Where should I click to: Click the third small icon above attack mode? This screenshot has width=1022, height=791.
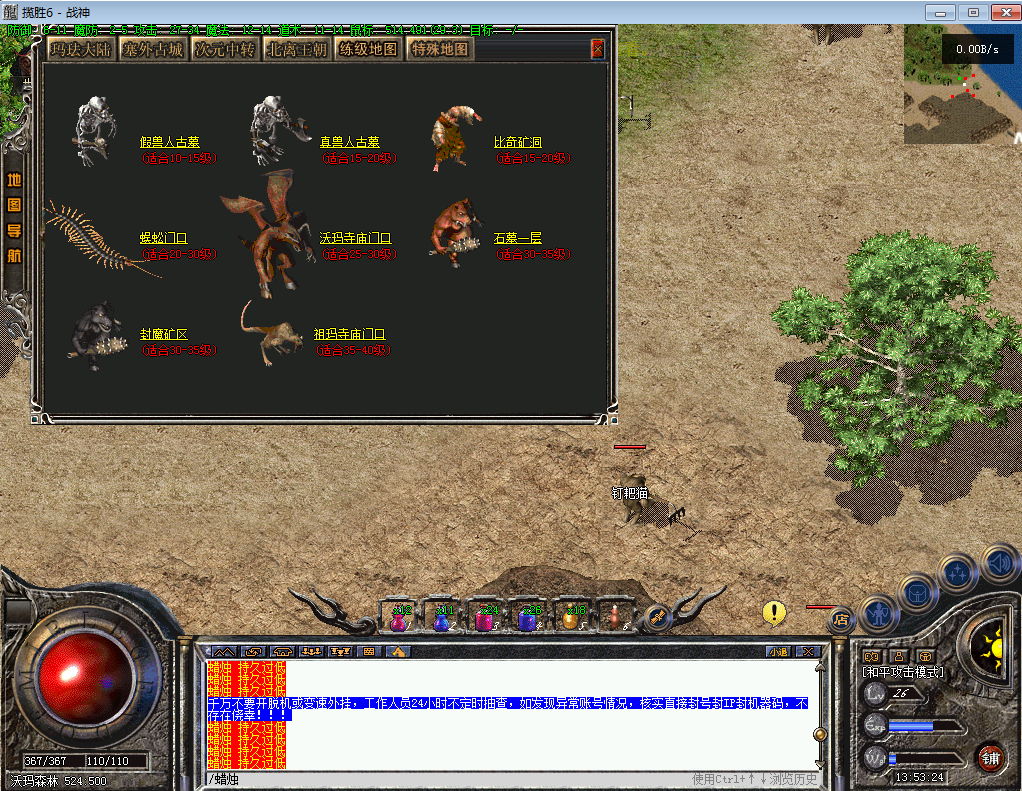[925, 657]
